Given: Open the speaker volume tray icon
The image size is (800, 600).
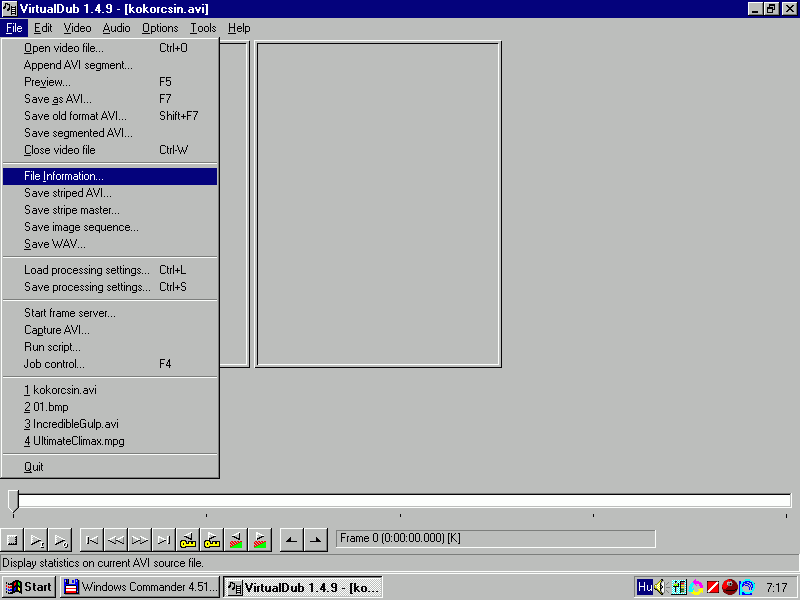Looking at the screenshot, I should pos(660,587).
